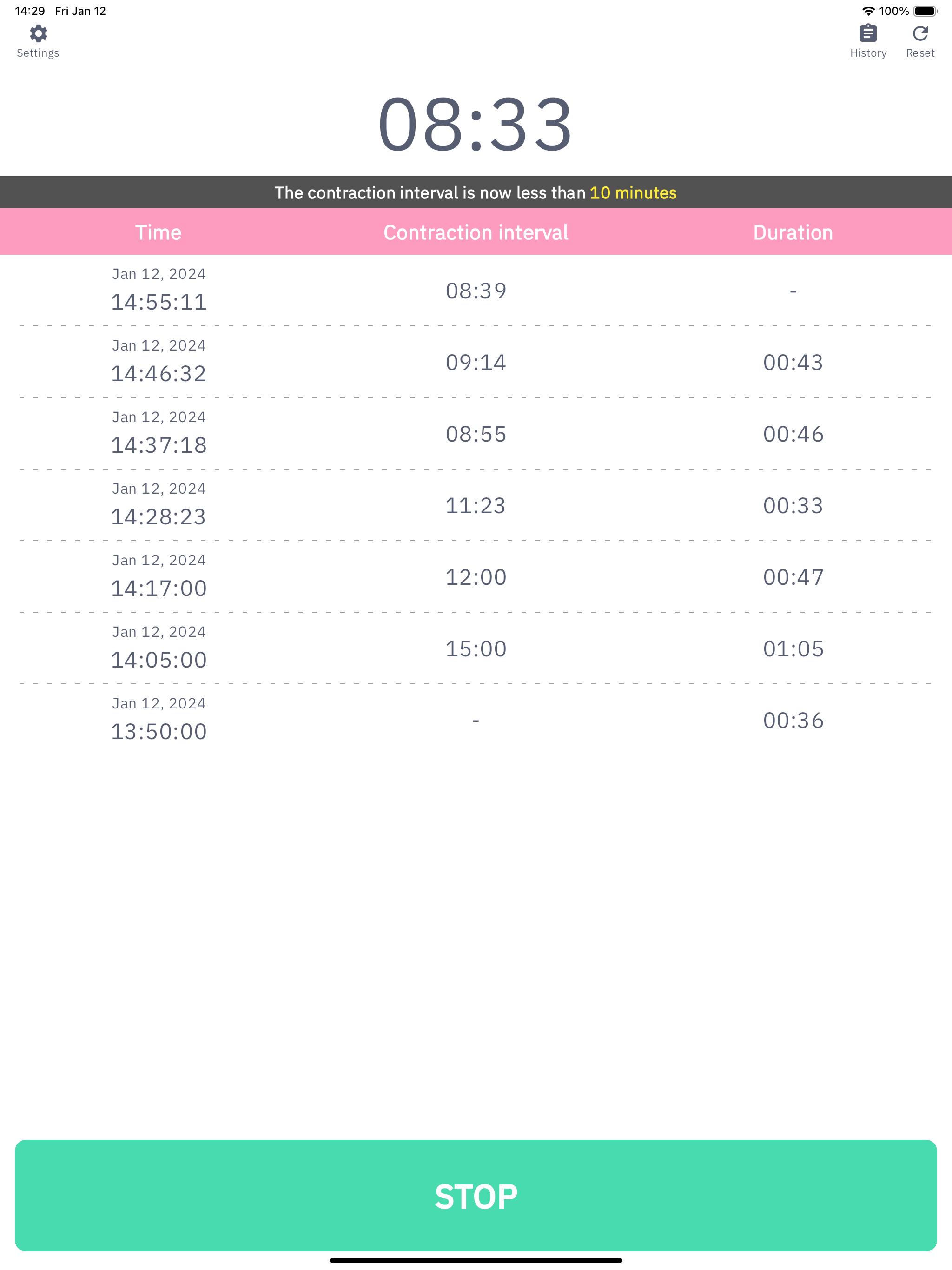Tap the 00:33 duration value
This screenshot has height=1270, width=952.
(x=793, y=505)
